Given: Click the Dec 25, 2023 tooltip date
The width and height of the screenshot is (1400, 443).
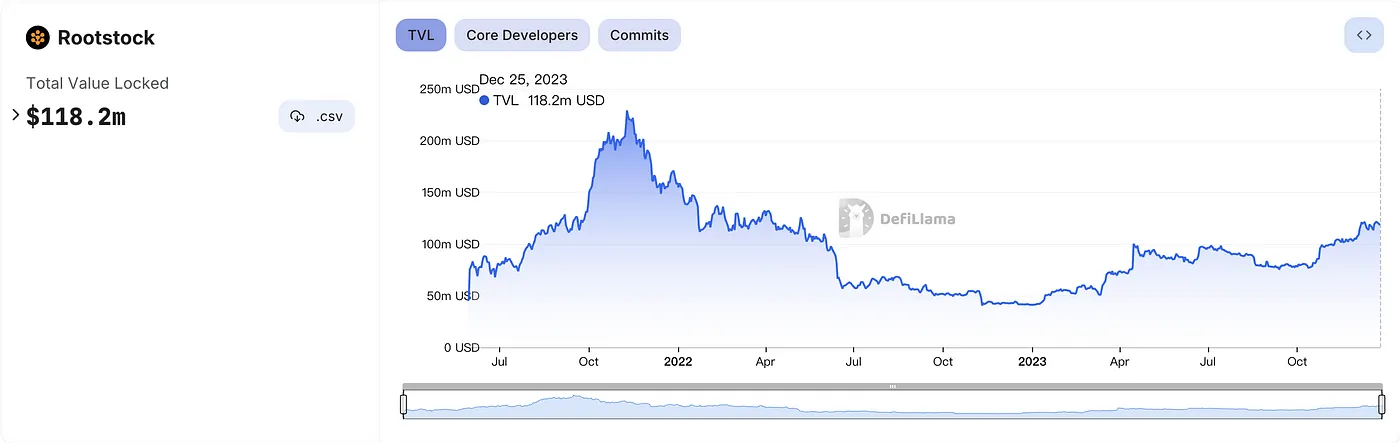Looking at the screenshot, I should click(x=523, y=79).
